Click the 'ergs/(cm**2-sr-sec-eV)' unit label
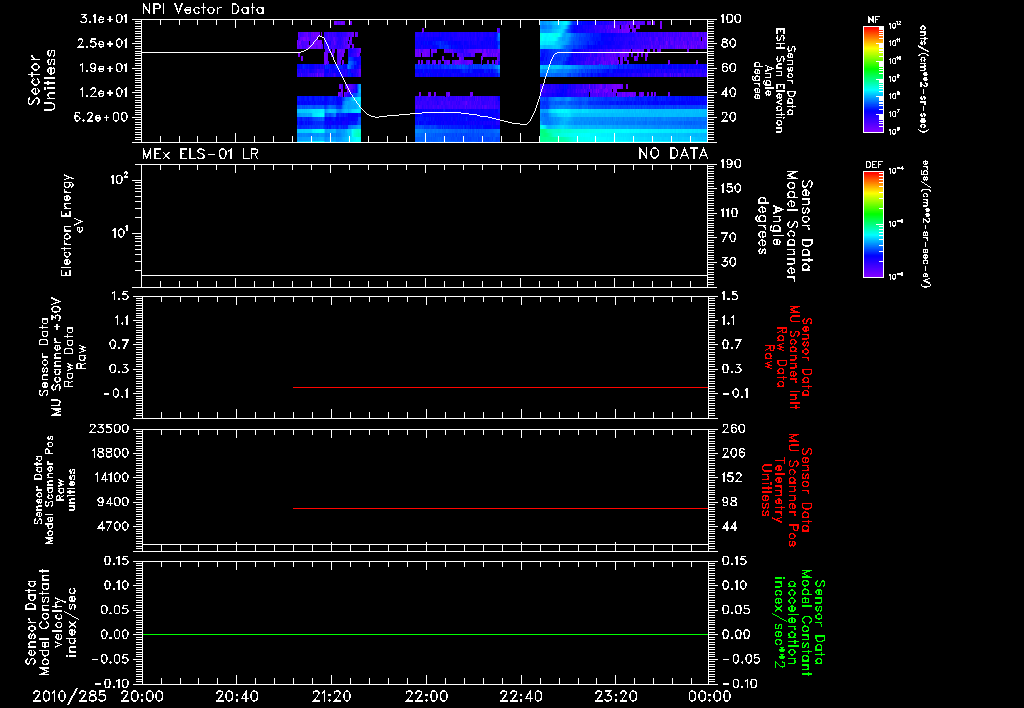 (x=925, y=223)
